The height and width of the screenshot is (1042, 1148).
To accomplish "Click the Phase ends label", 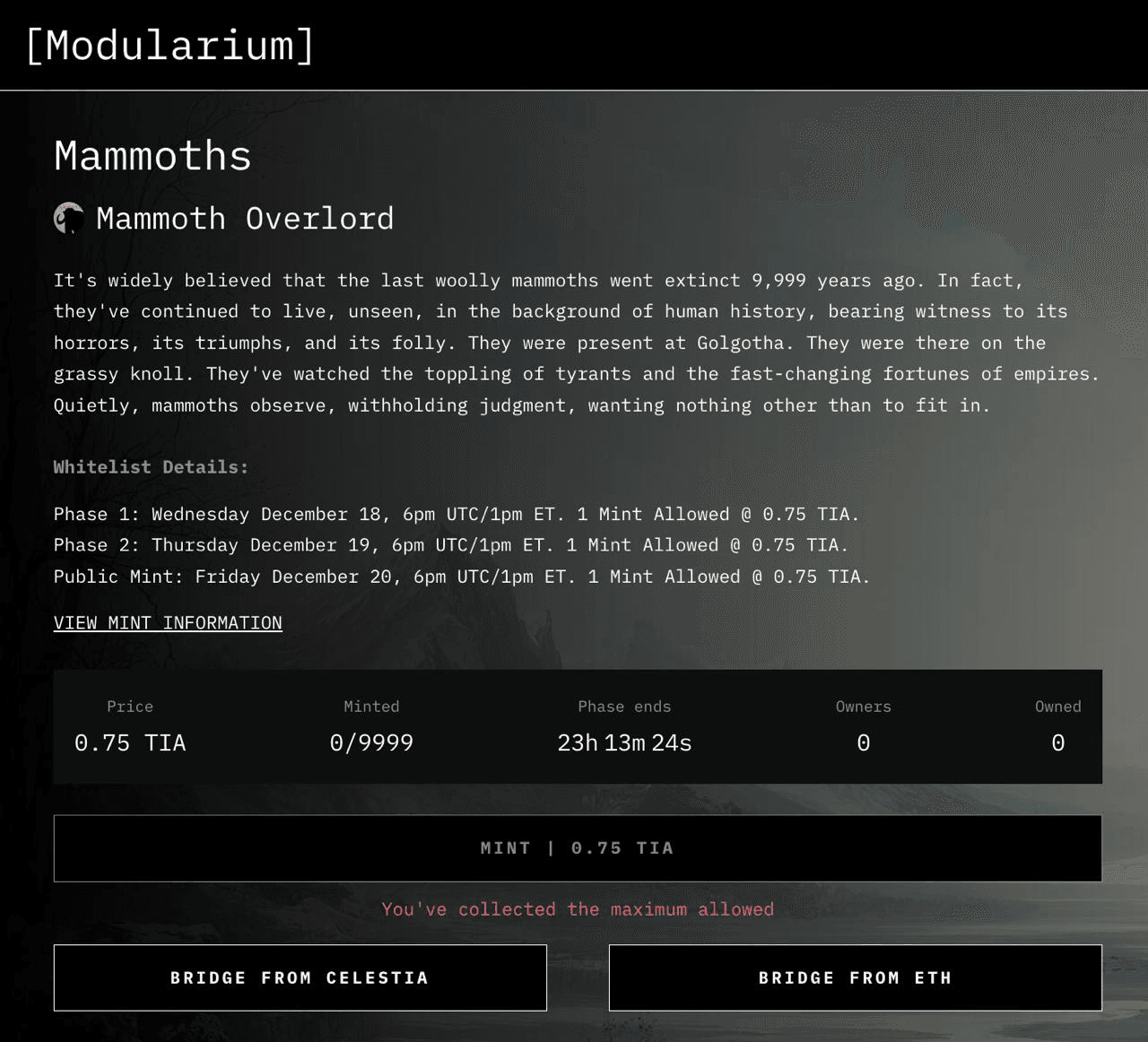I will [x=624, y=707].
